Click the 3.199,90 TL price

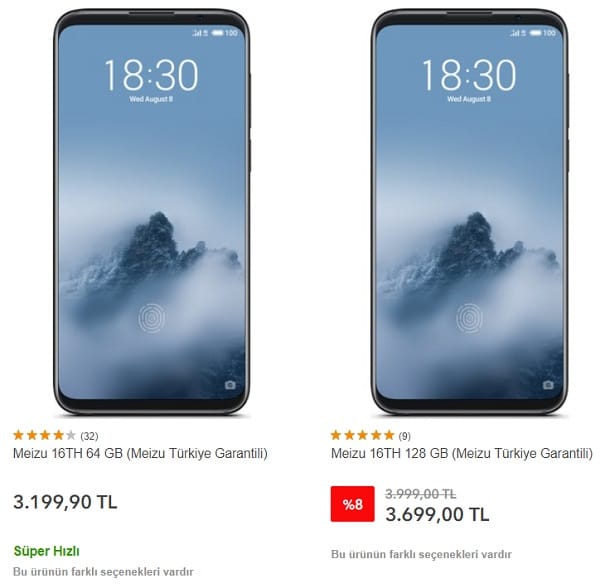(65, 502)
